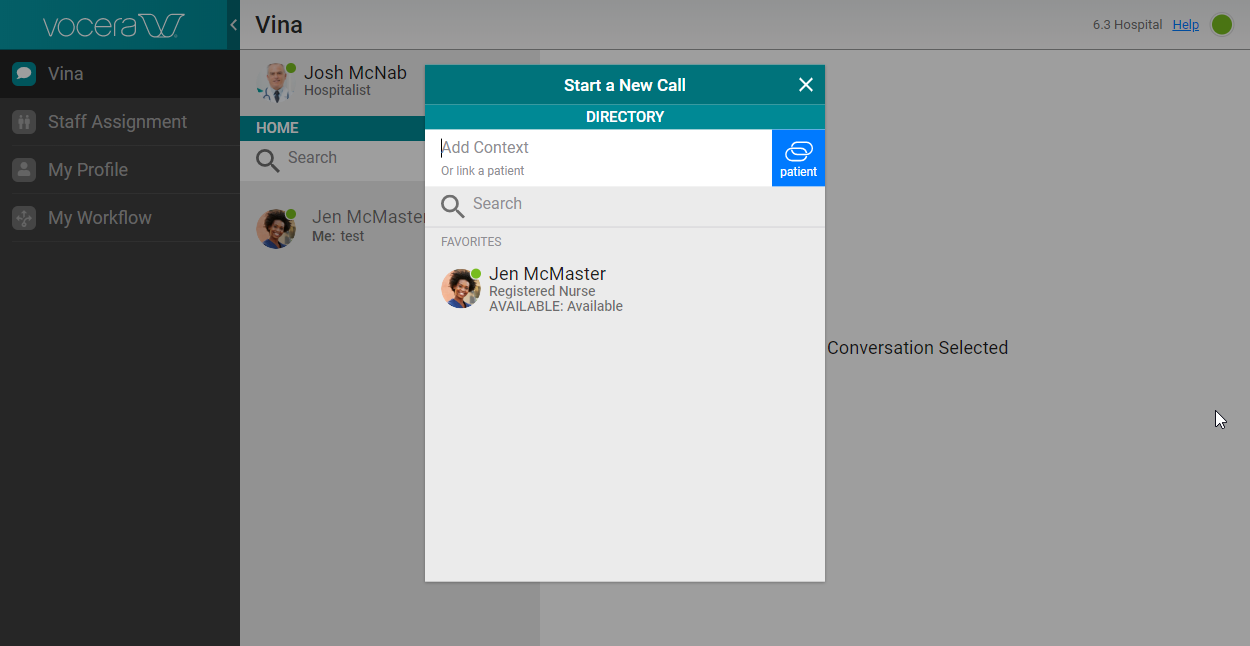This screenshot has height=646, width=1250.
Task: Click the Staff Assignment sidebar icon
Action: (x=24, y=122)
